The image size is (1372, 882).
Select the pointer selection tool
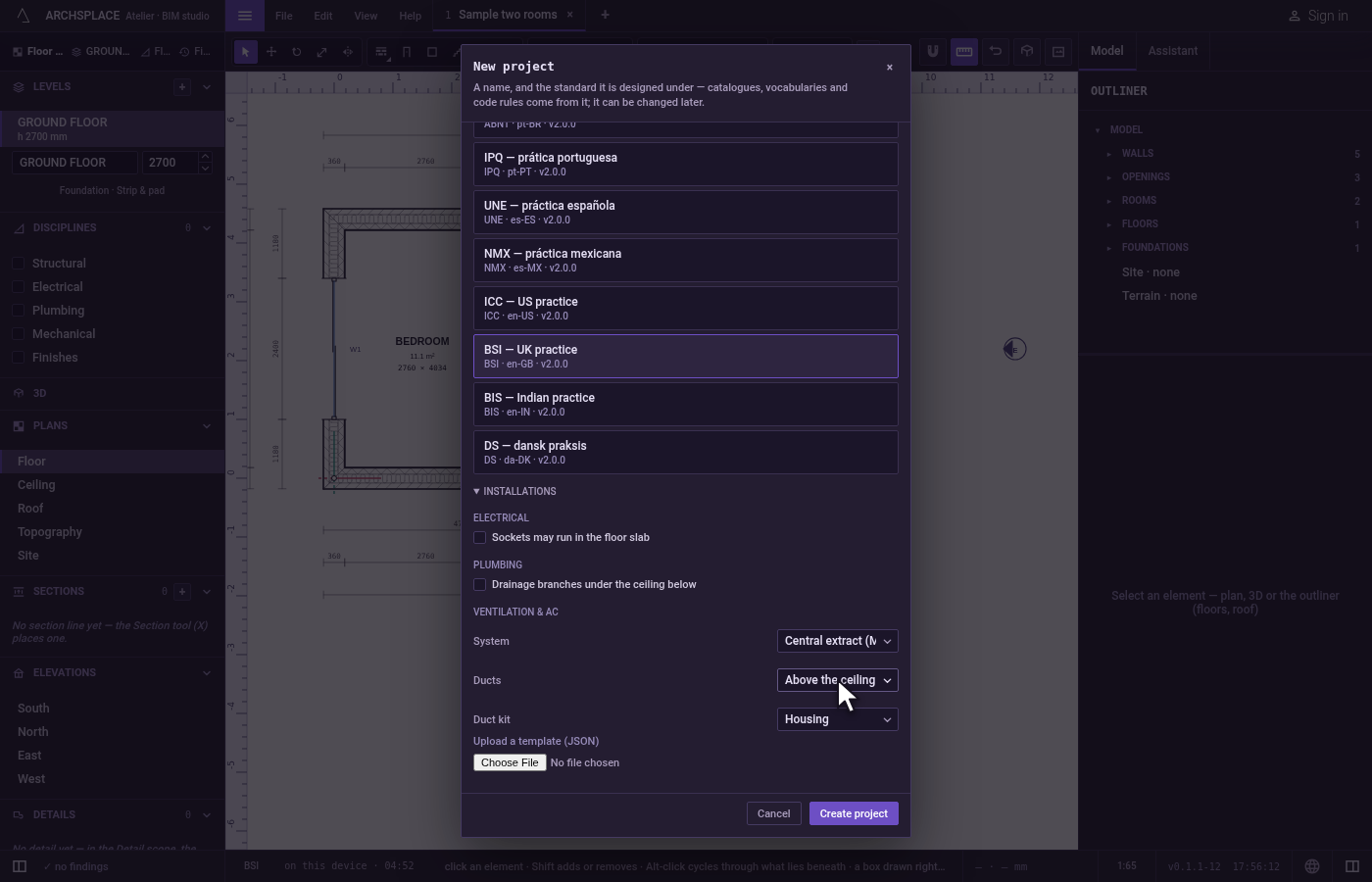(246, 52)
